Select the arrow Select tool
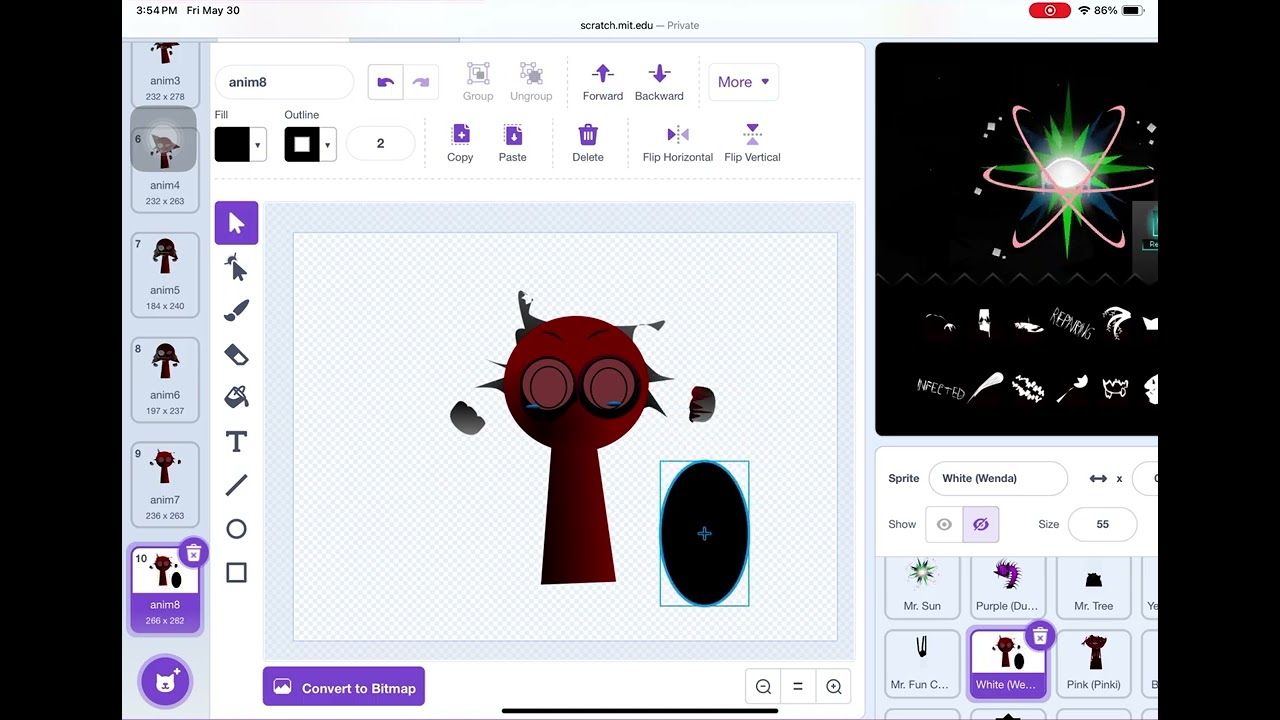The width and height of the screenshot is (1280, 720). [236, 223]
